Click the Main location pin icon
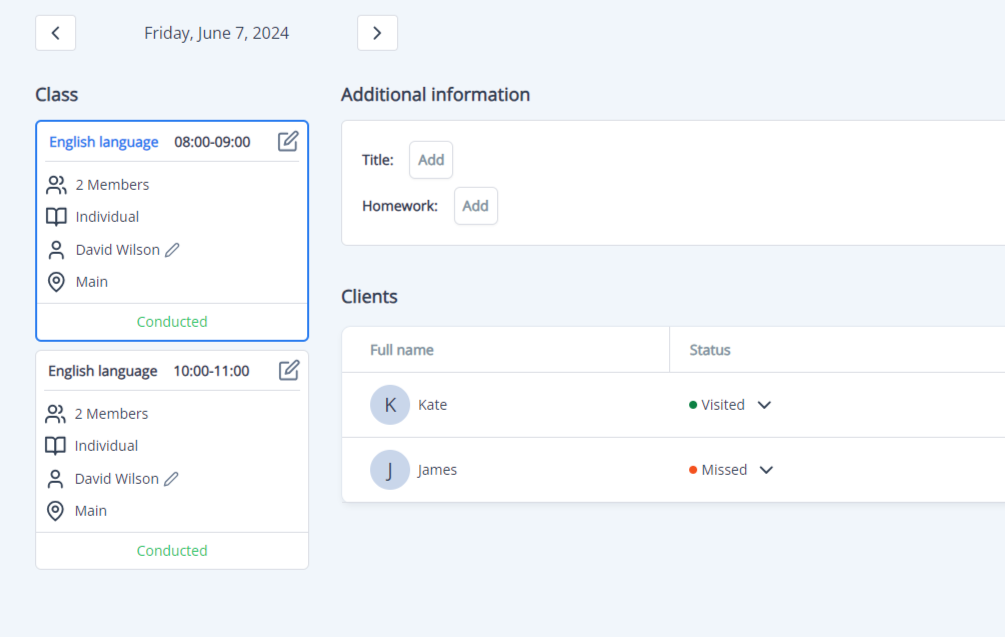 tap(56, 281)
